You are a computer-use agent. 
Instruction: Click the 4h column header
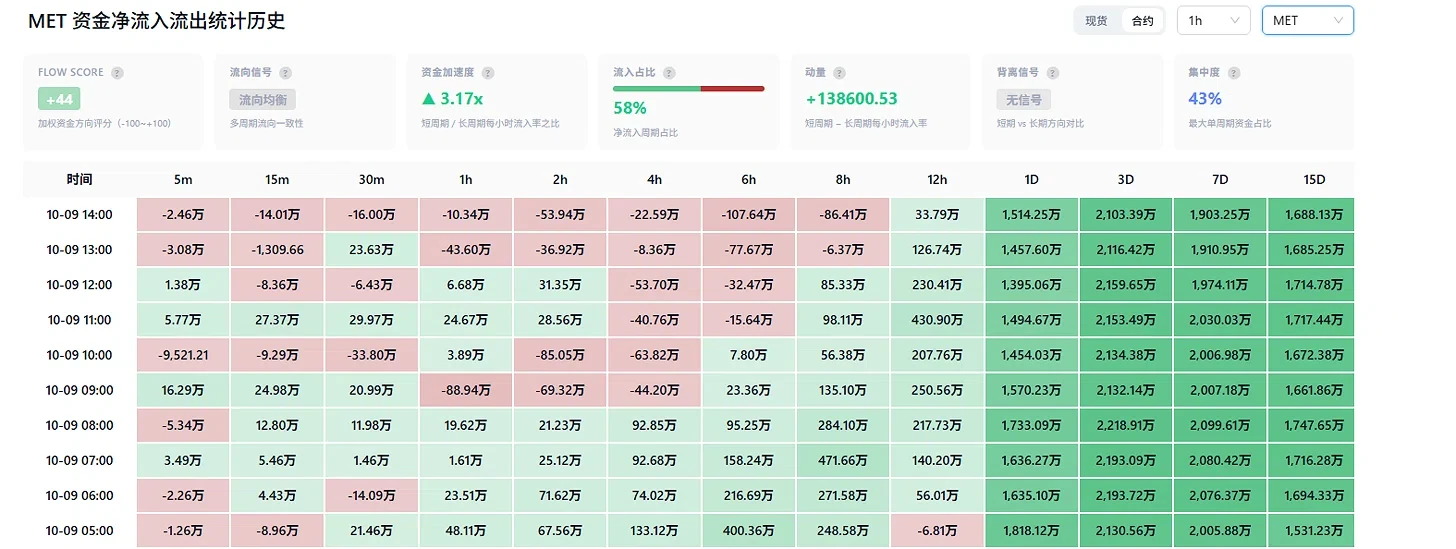pyautogui.click(x=654, y=180)
